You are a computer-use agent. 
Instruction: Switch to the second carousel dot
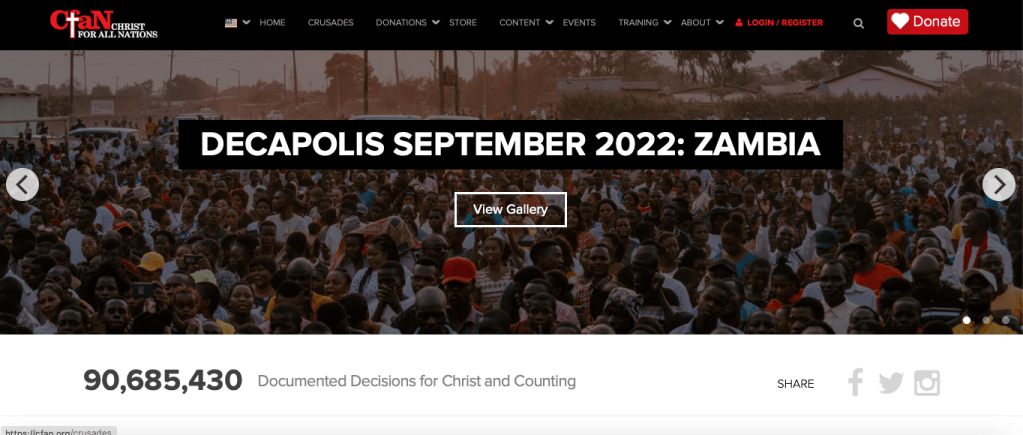click(x=986, y=320)
